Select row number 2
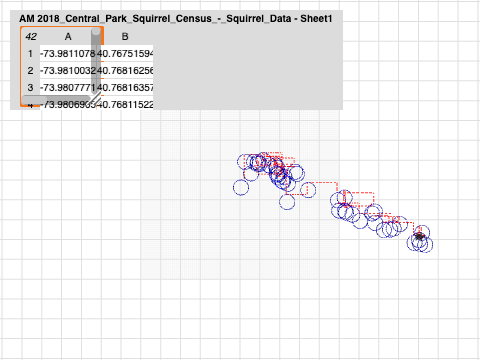 pos(30,70)
